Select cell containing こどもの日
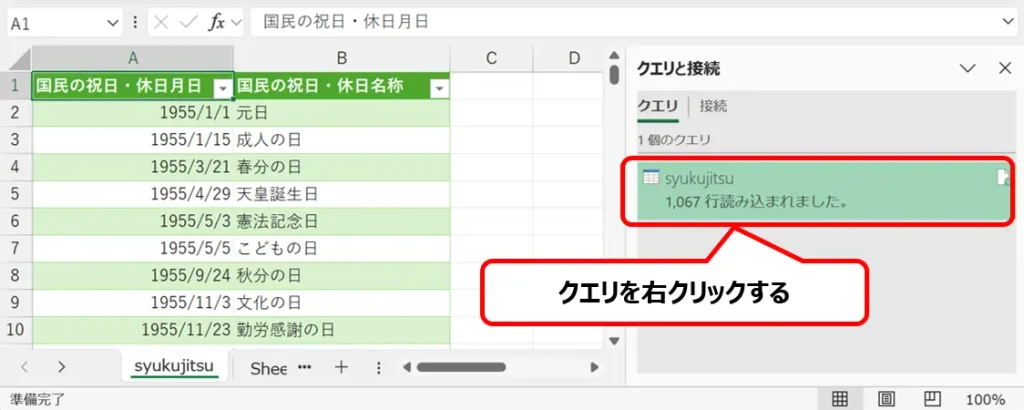 click(x=342, y=248)
